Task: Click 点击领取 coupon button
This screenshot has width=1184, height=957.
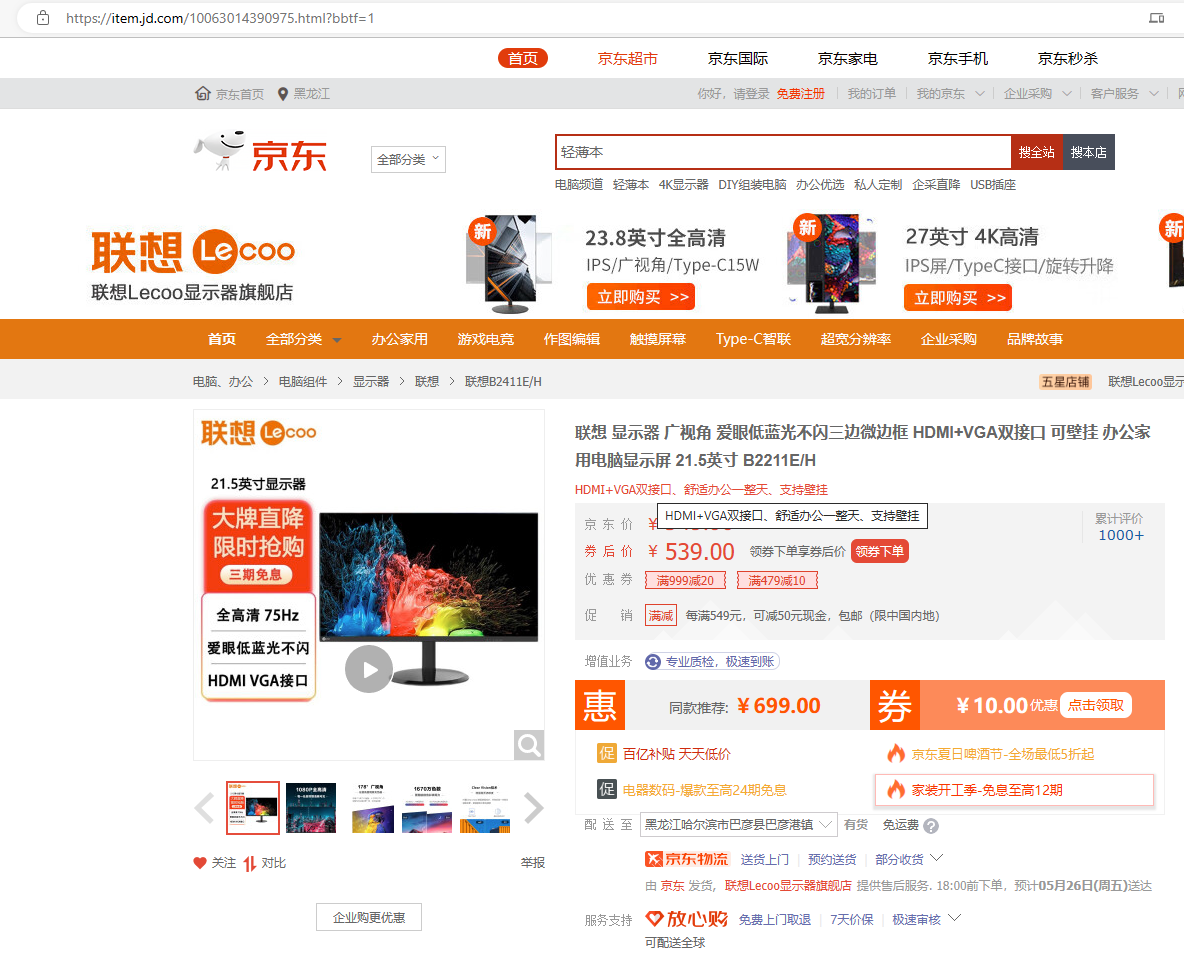Action: point(1096,705)
